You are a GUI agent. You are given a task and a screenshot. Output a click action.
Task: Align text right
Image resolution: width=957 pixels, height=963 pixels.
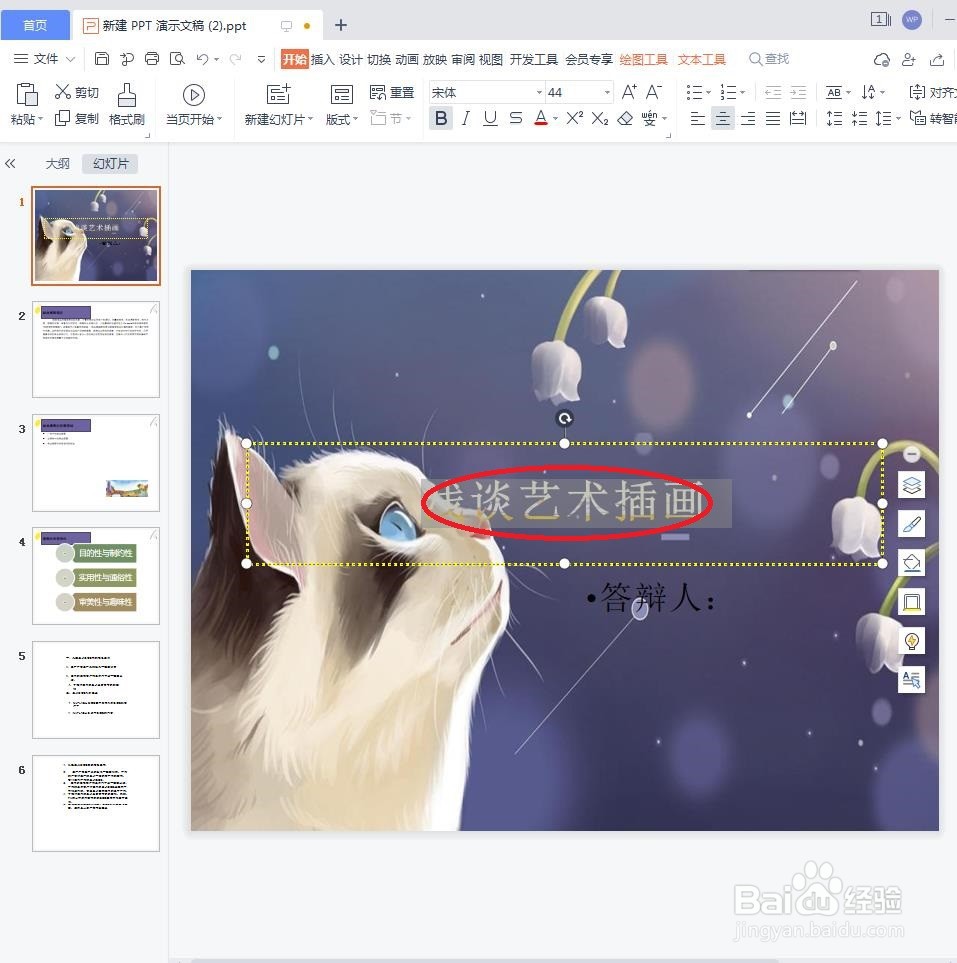pyautogui.click(x=748, y=118)
